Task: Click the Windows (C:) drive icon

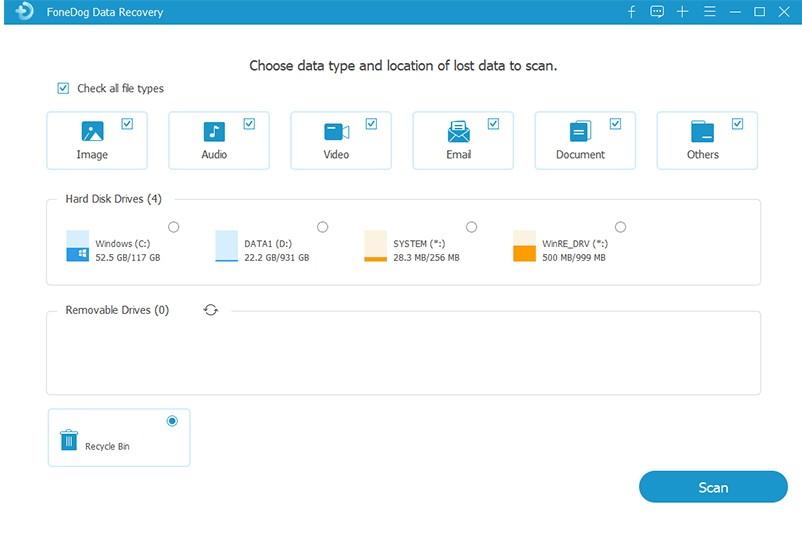Action: 78,246
